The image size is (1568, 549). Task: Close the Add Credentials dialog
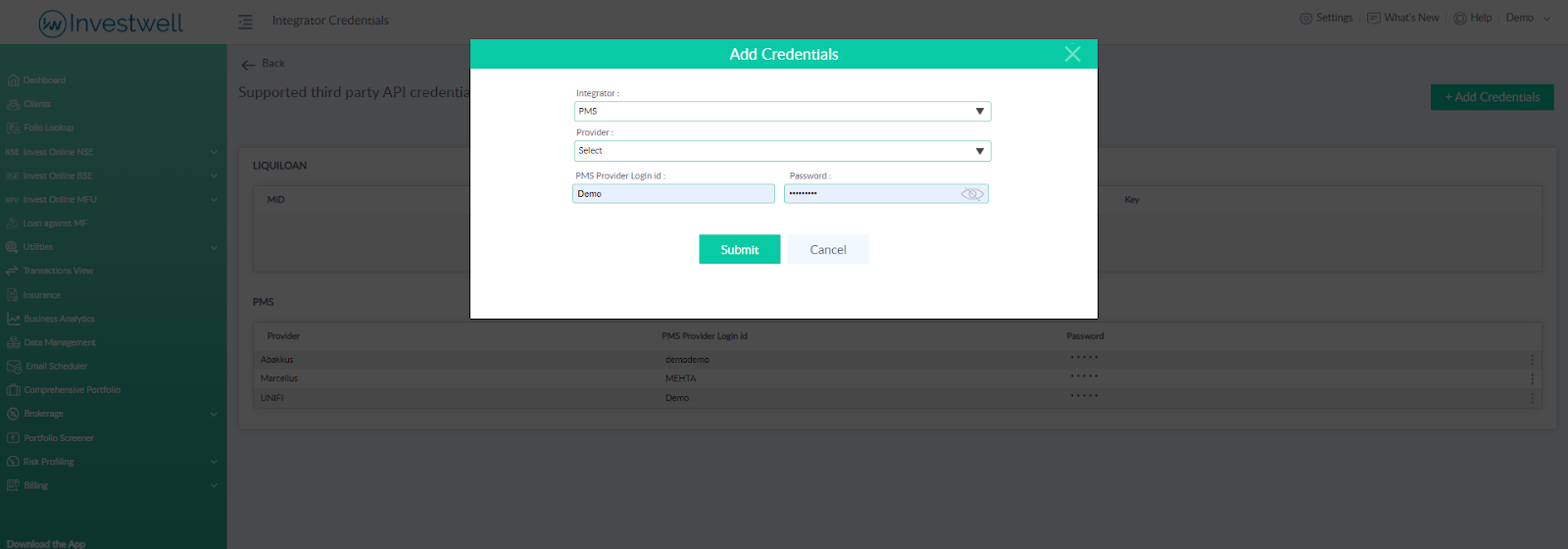pyautogui.click(x=1072, y=54)
